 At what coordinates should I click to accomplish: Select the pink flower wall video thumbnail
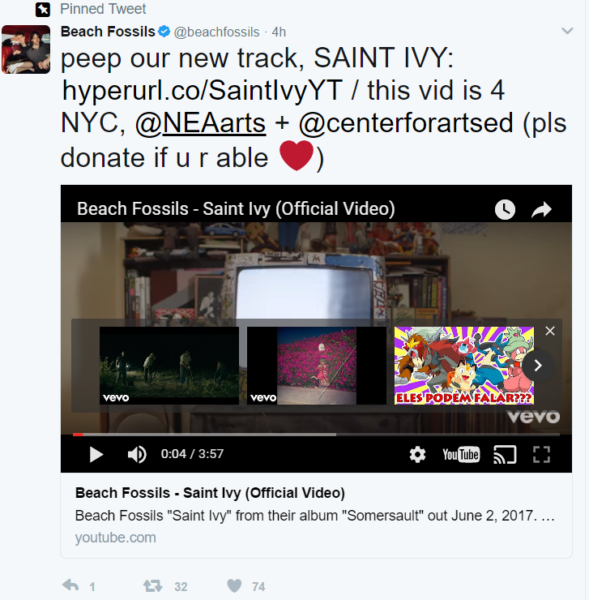pyautogui.click(x=317, y=365)
